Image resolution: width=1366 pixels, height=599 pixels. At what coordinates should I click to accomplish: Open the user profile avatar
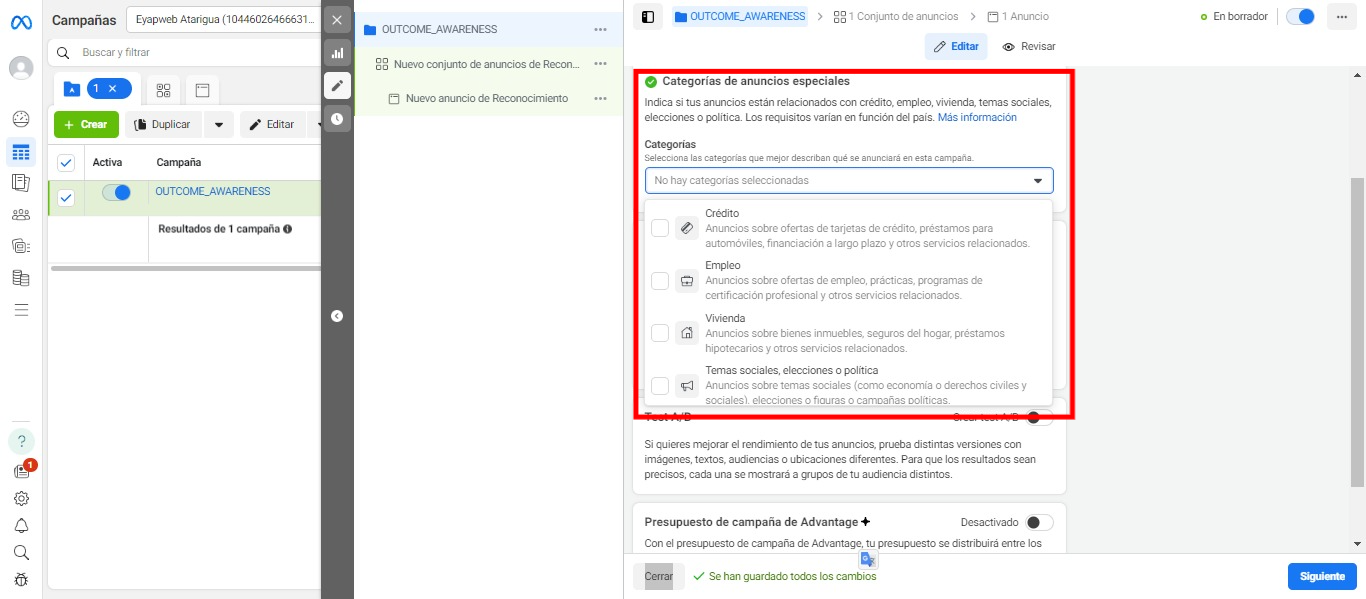pyautogui.click(x=21, y=68)
